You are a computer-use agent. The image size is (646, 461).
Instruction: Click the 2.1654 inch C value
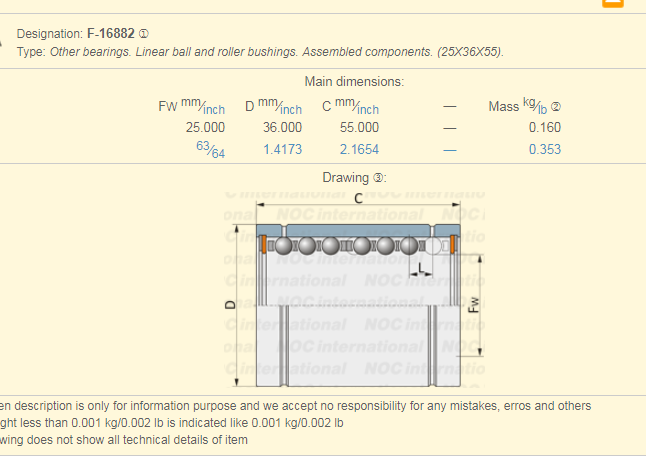359,150
